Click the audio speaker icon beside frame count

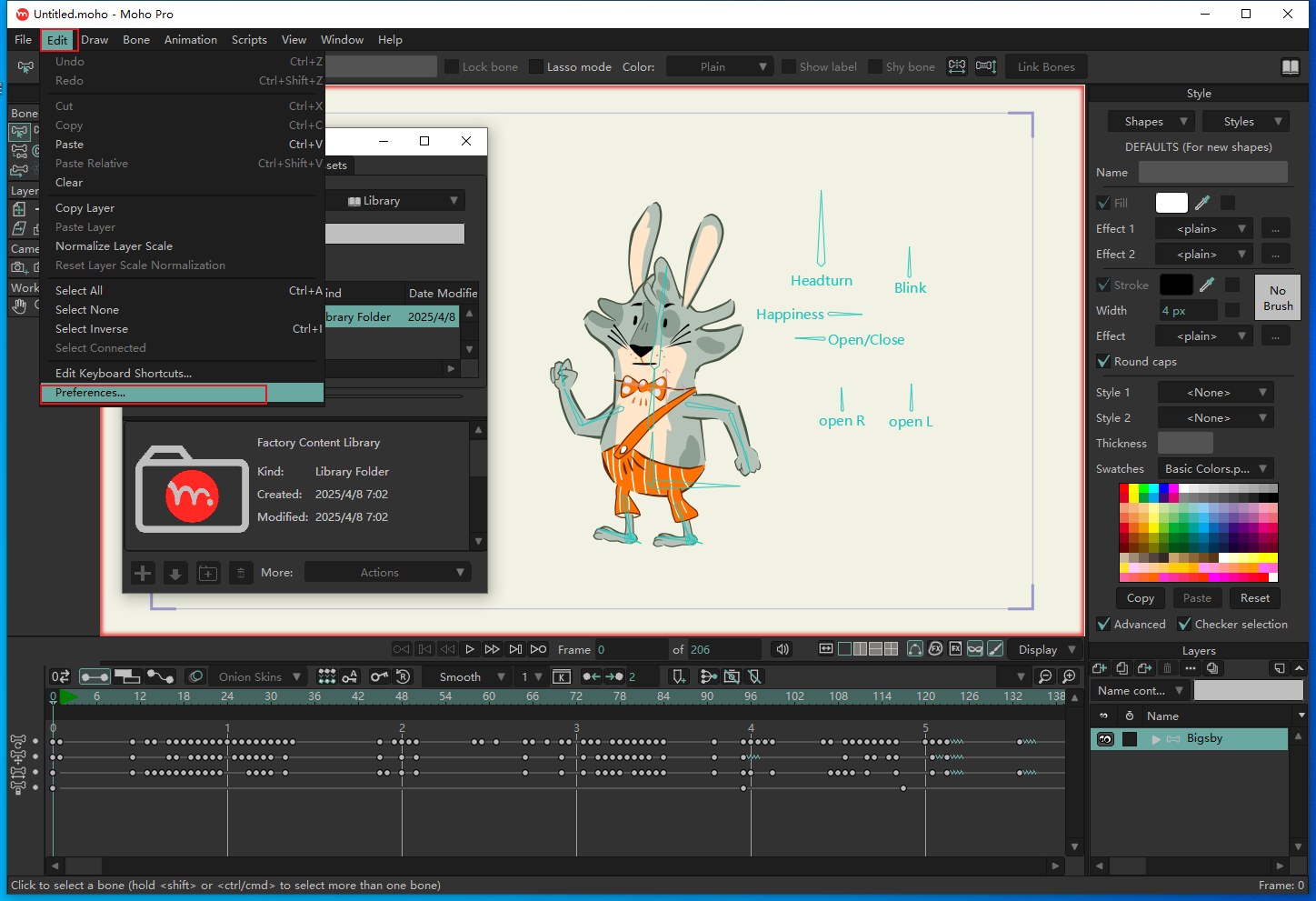[782, 649]
